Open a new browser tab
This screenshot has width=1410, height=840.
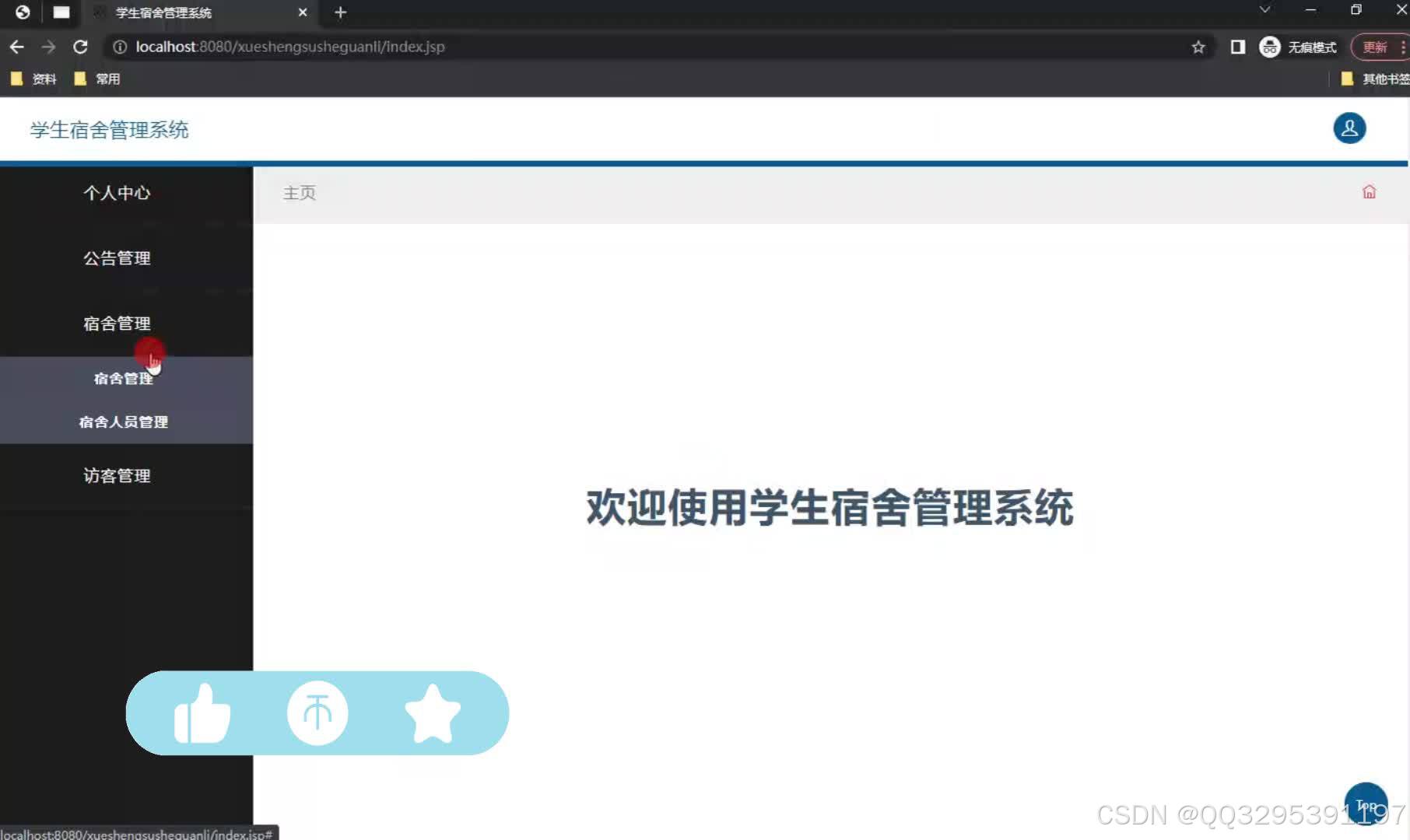[x=340, y=12]
